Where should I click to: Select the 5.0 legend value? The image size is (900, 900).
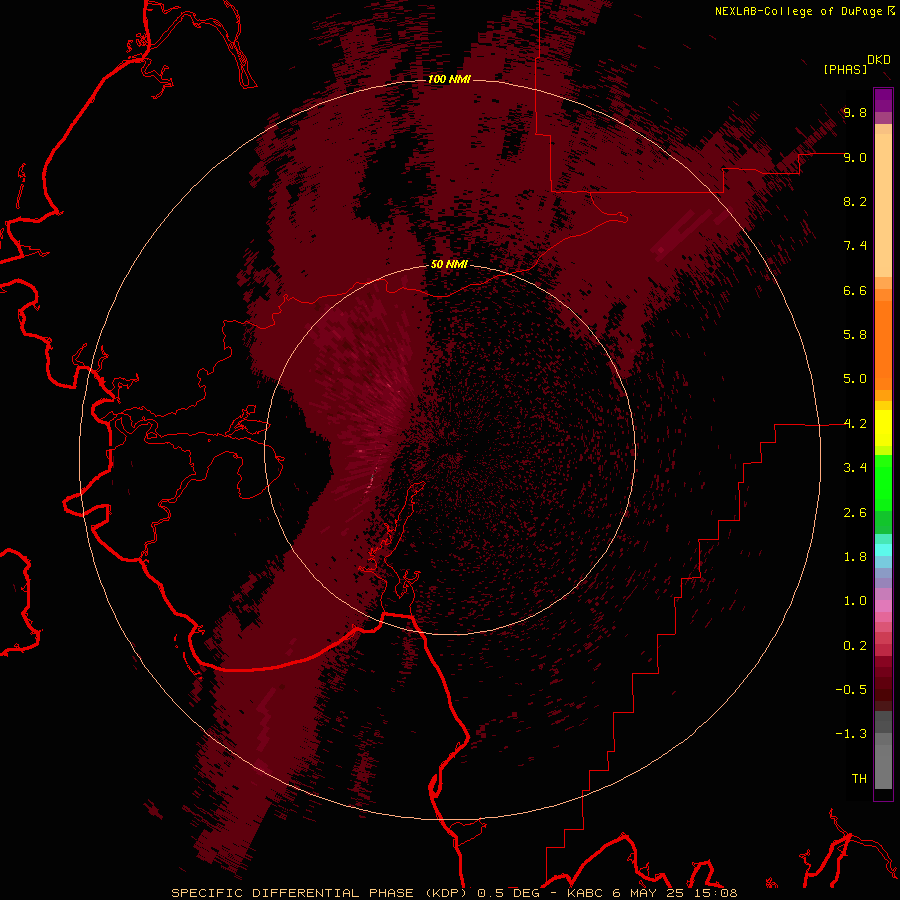855,379
